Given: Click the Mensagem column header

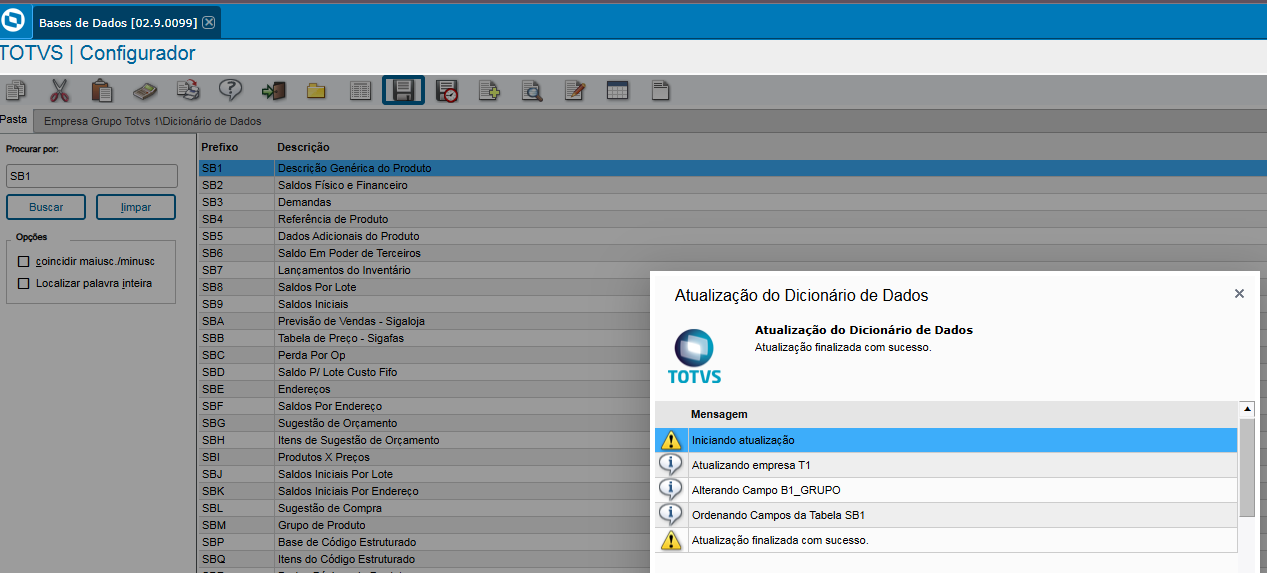Looking at the screenshot, I should click(x=719, y=414).
